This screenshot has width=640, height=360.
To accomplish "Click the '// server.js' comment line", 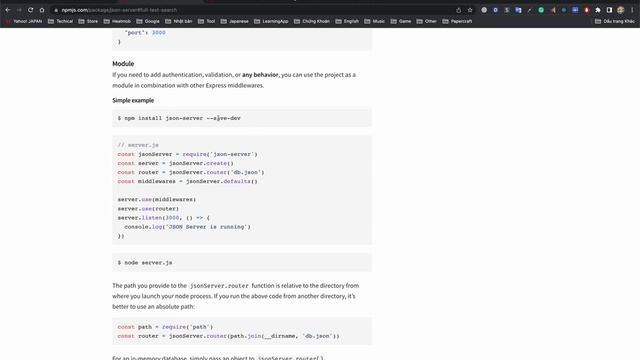I will pyautogui.click(x=138, y=145).
